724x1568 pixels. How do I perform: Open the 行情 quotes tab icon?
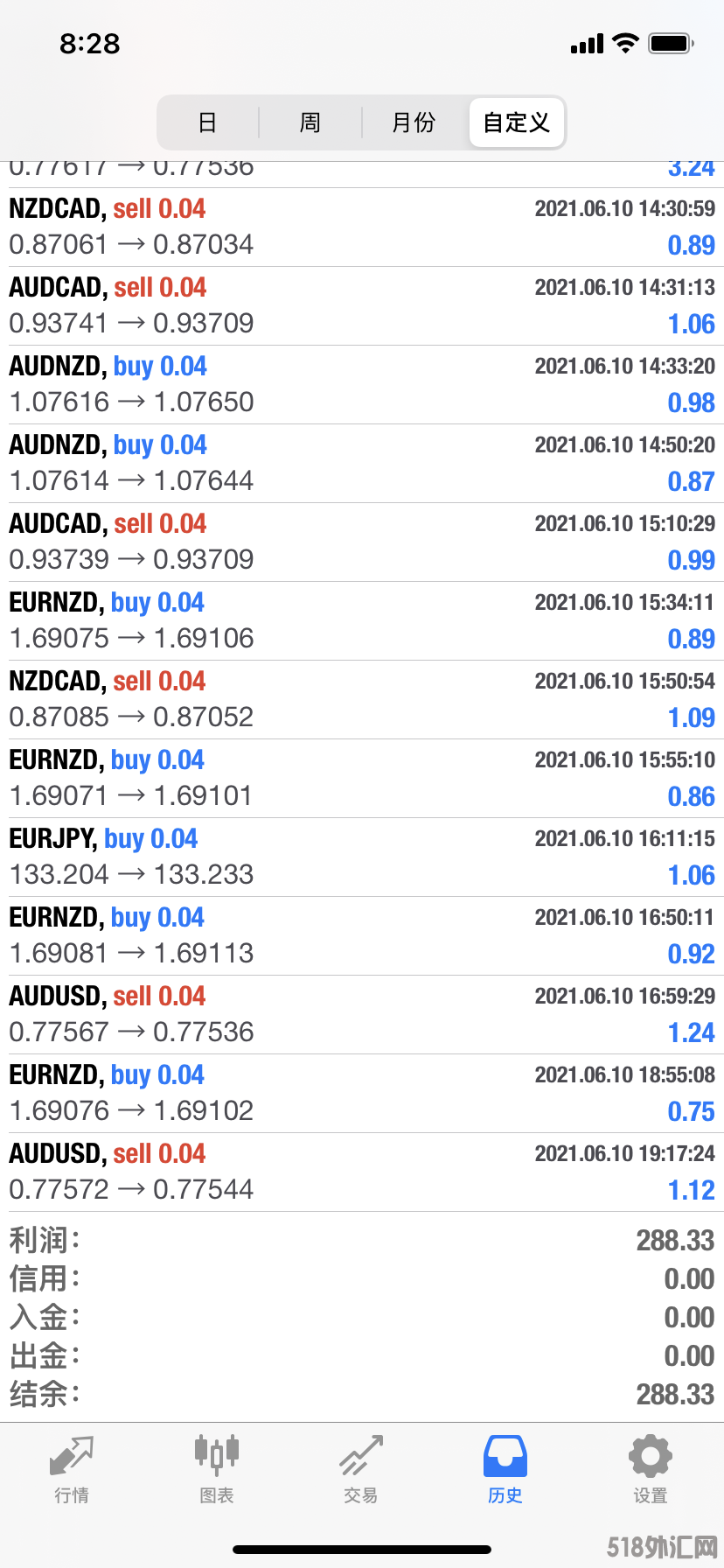point(72,1457)
